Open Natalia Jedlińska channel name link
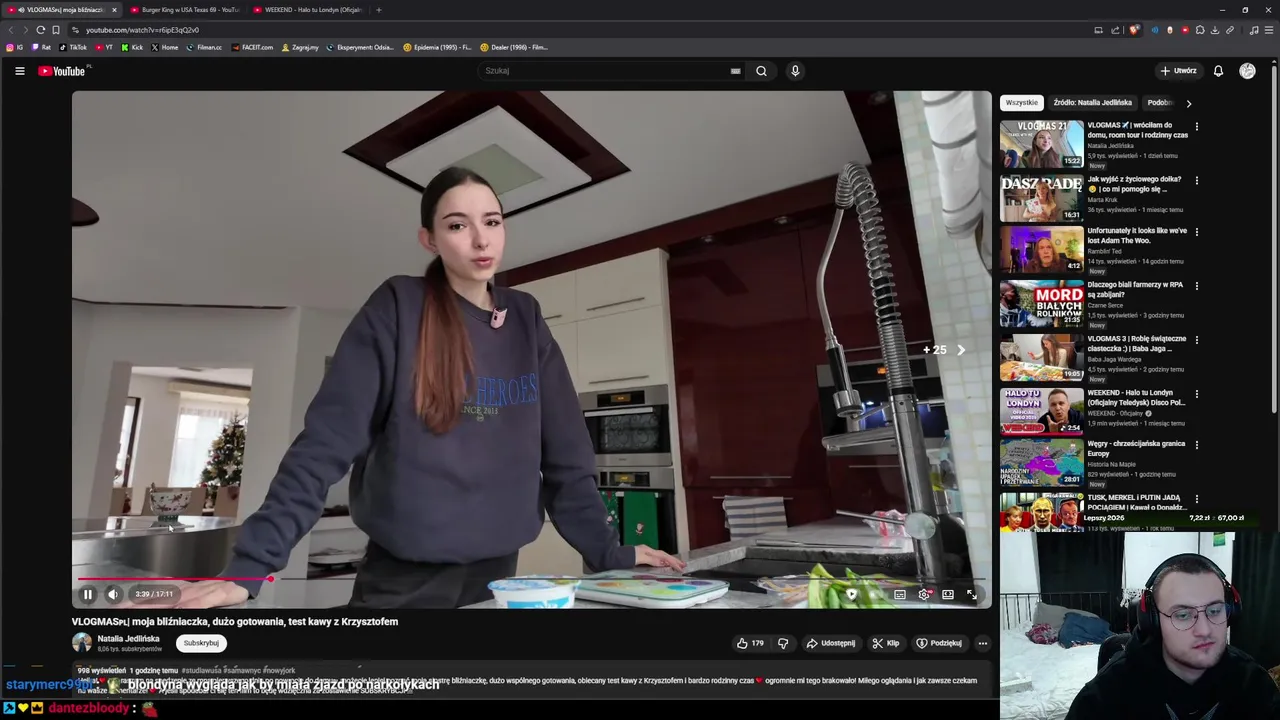The image size is (1280, 720). coord(128,638)
